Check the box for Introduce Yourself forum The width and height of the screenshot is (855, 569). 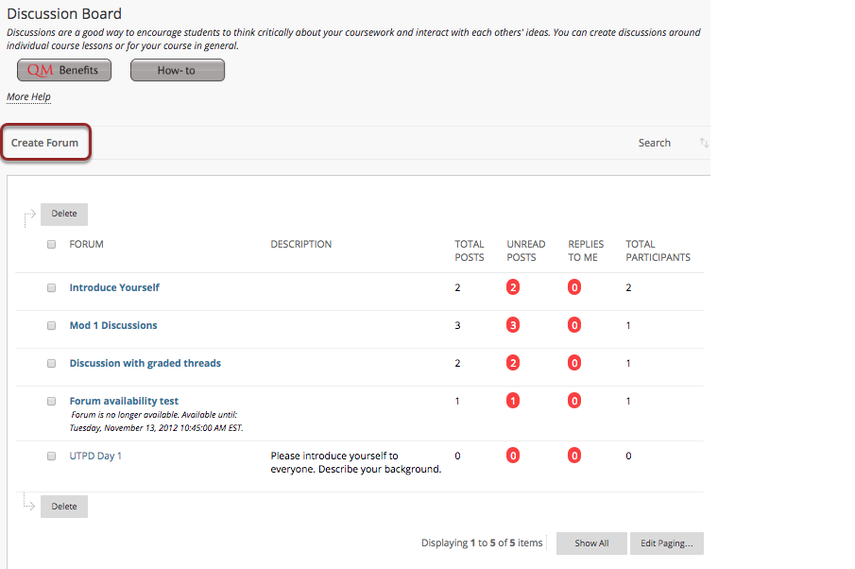51,288
